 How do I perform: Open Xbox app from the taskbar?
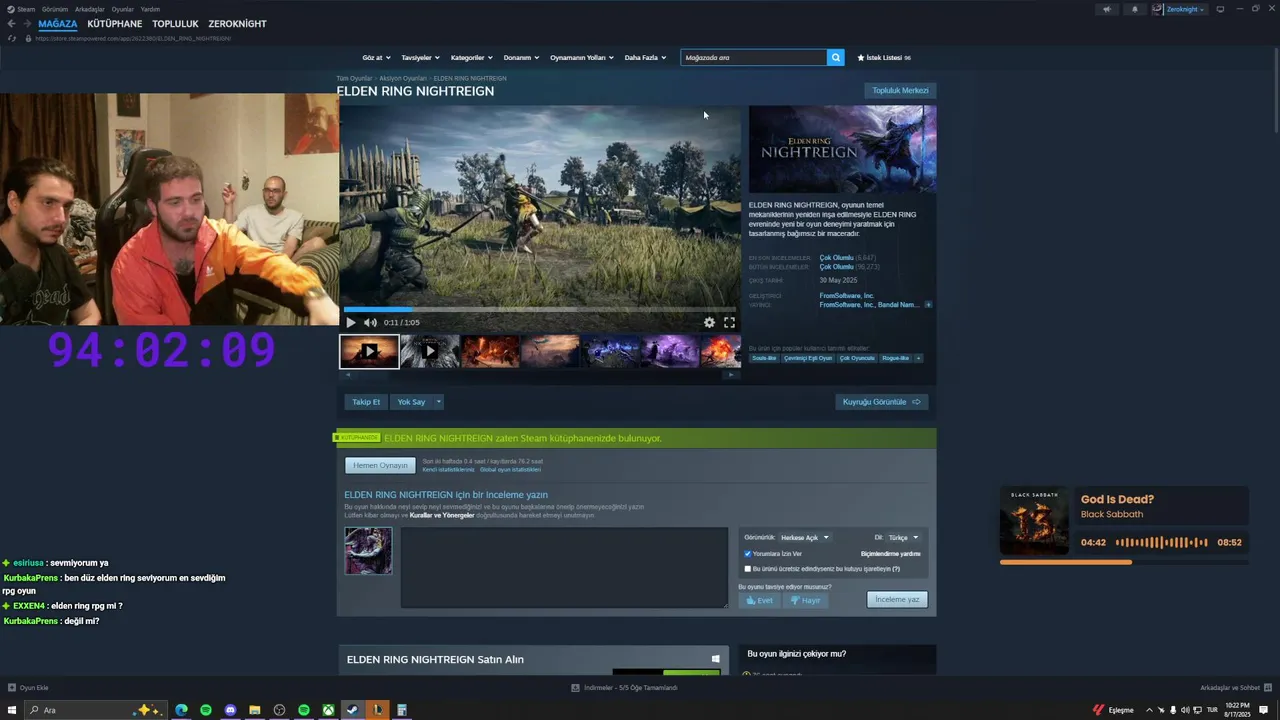click(x=328, y=710)
